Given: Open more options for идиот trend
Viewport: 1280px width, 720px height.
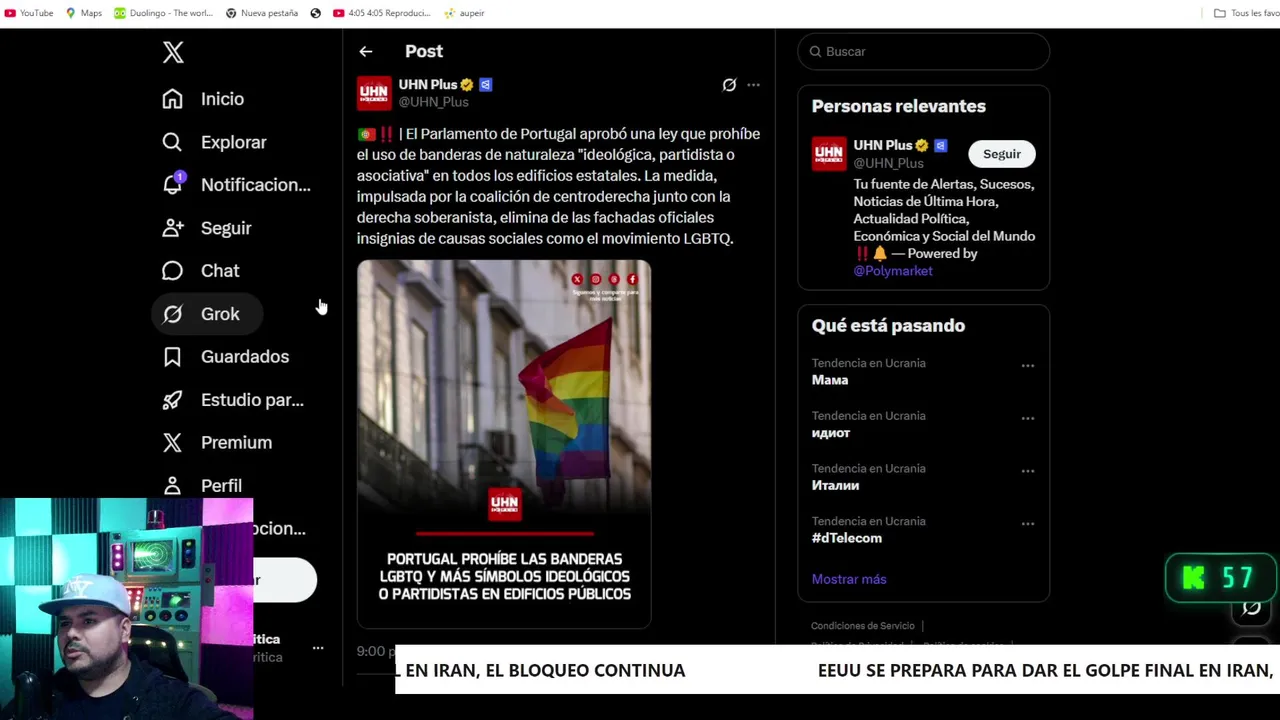Looking at the screenshot, I should point(1027,419).
